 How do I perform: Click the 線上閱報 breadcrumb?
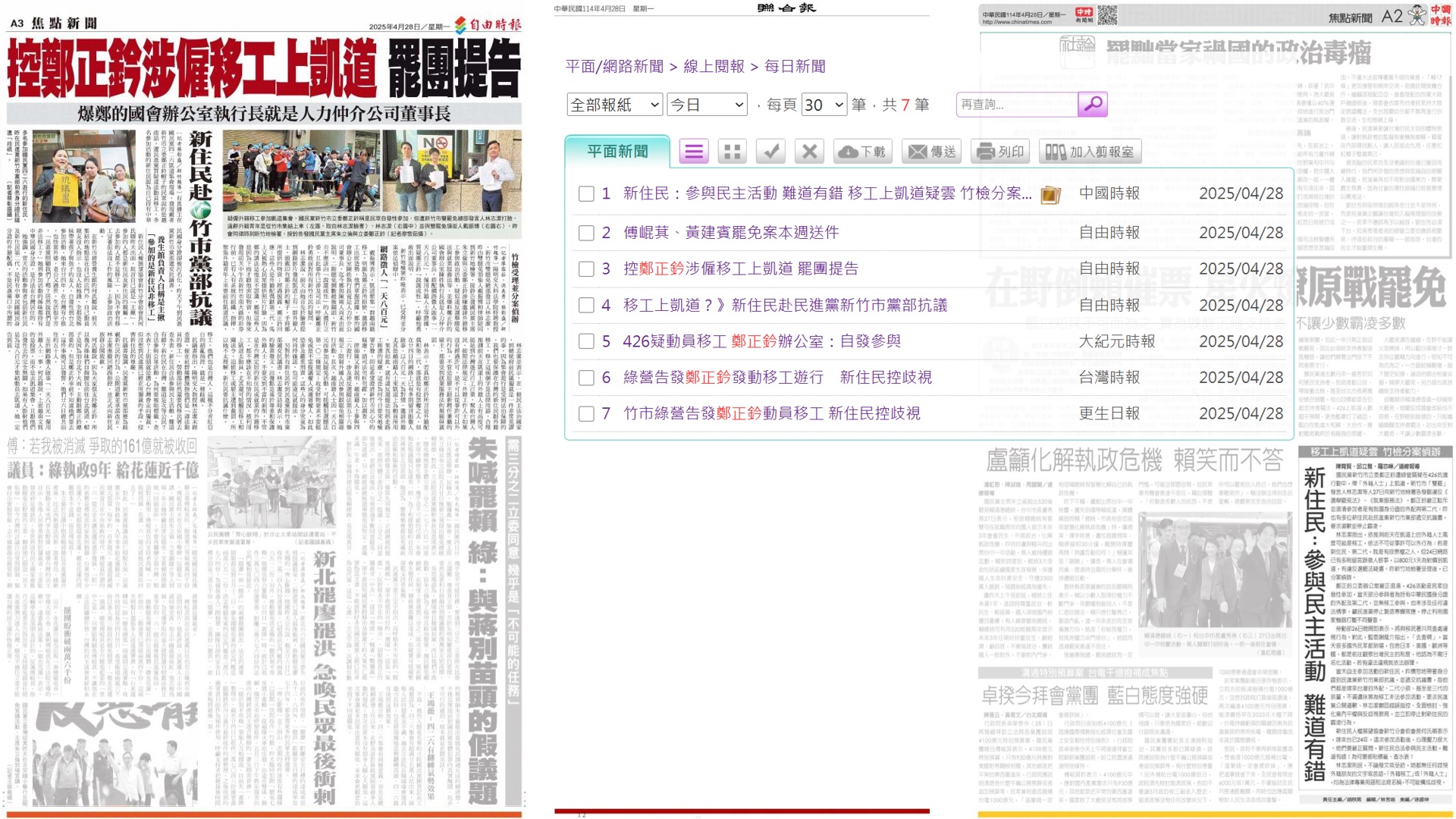tap(714, 67)
